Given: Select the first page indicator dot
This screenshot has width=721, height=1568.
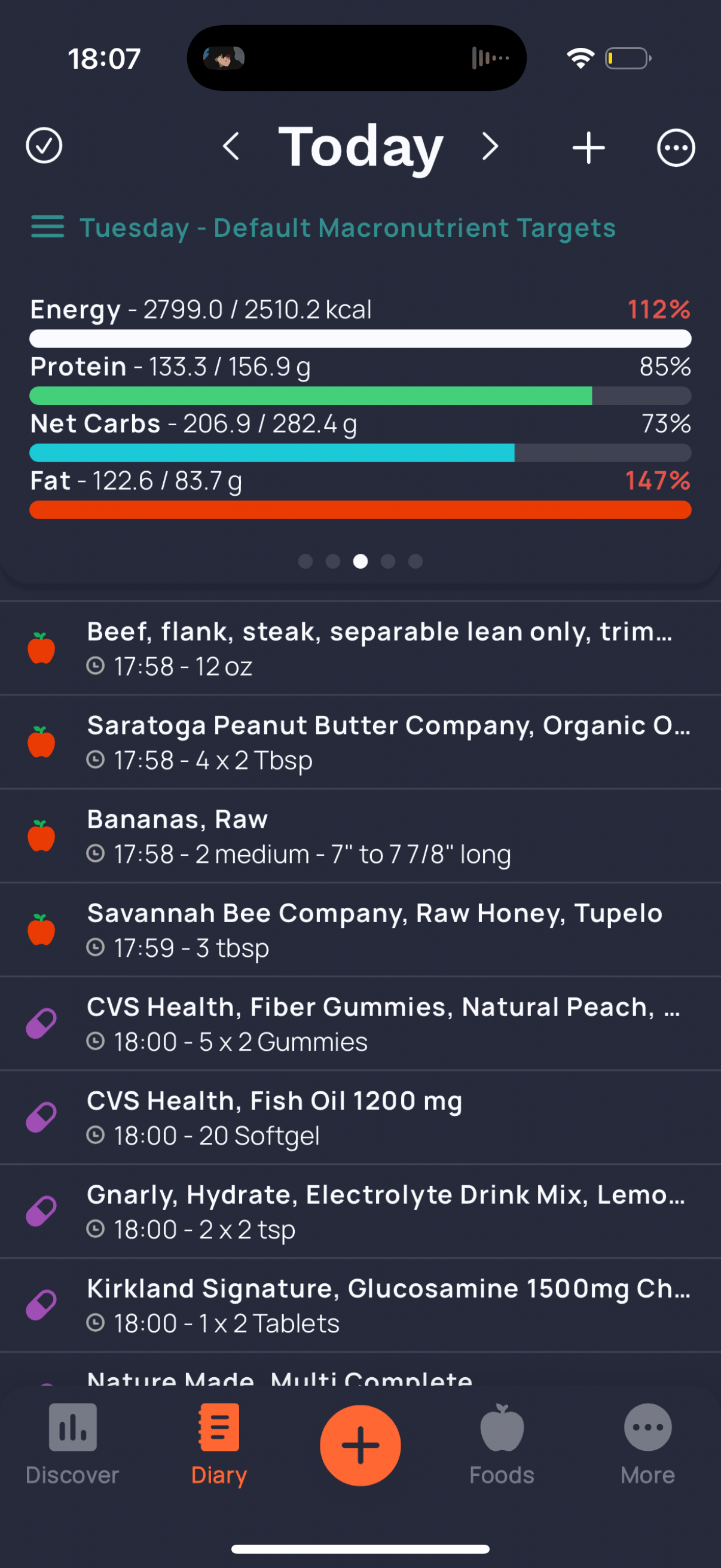Looking at the screenshot, I should [x=305, y=561].
